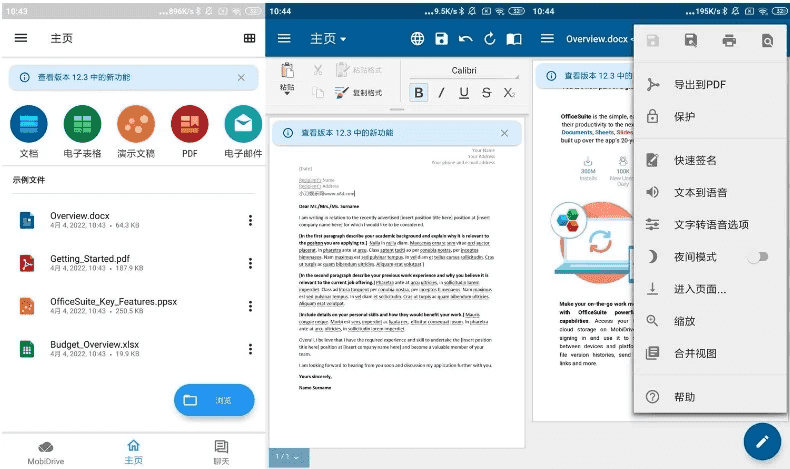Tap the red PDF icon
The image size is (790, 469).
189,125
